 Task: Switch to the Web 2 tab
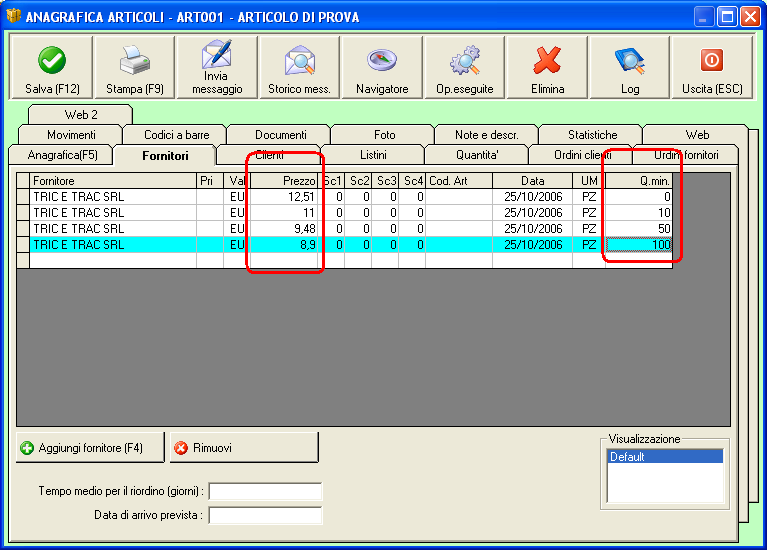[x=81, y=115]
